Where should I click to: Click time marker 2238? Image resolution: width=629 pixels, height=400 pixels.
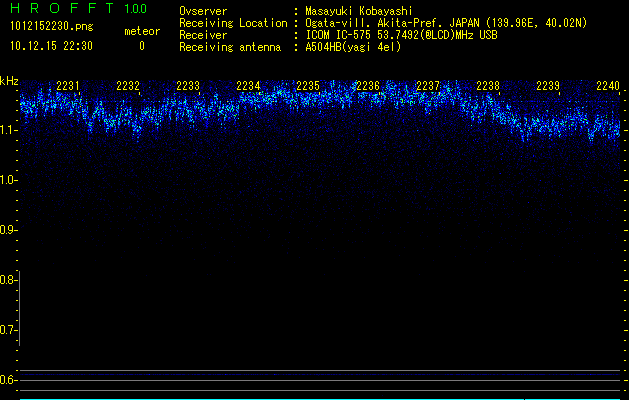(x=488, y=86)
